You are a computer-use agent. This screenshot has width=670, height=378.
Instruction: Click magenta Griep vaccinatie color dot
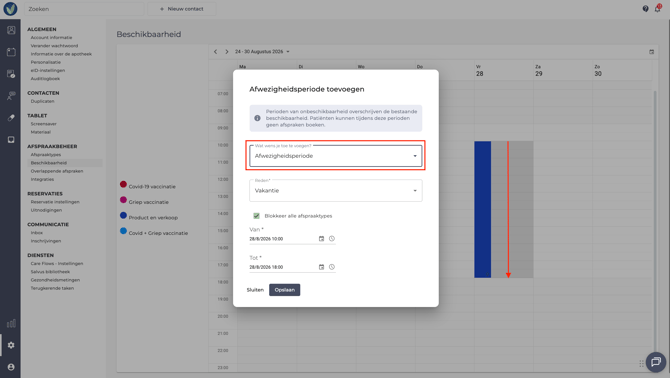123,200
